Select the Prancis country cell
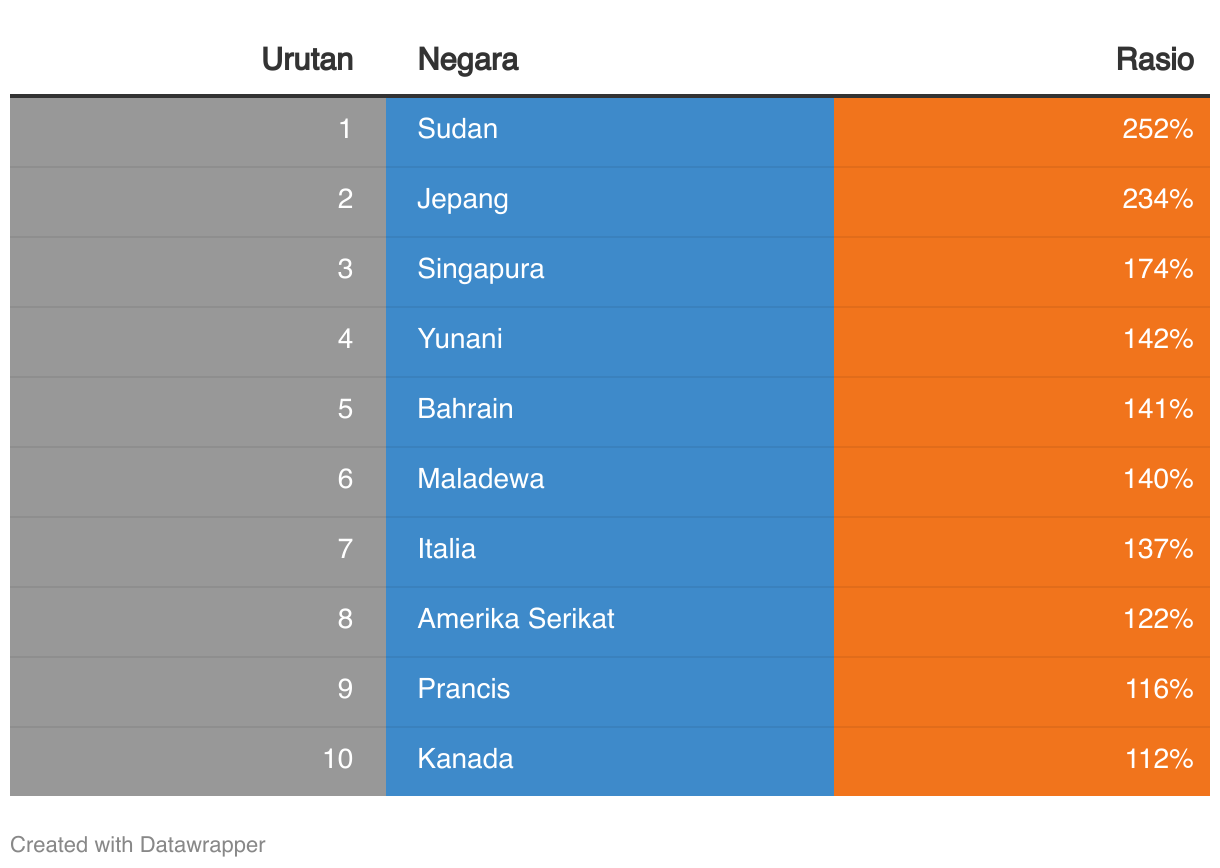This screenshot has height=868, width=1220. pos(609,691)
